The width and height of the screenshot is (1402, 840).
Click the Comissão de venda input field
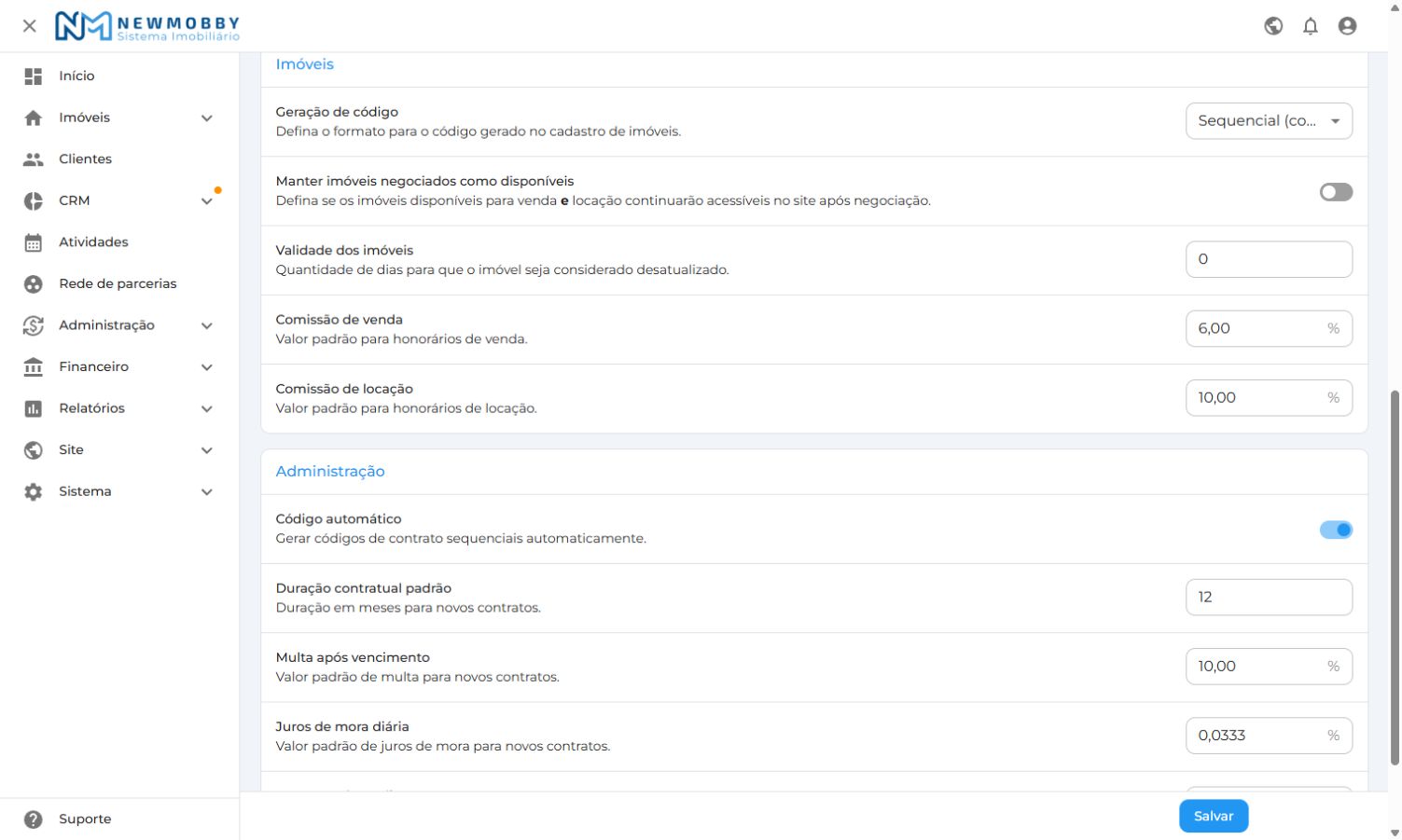[x=1269, y=328]
